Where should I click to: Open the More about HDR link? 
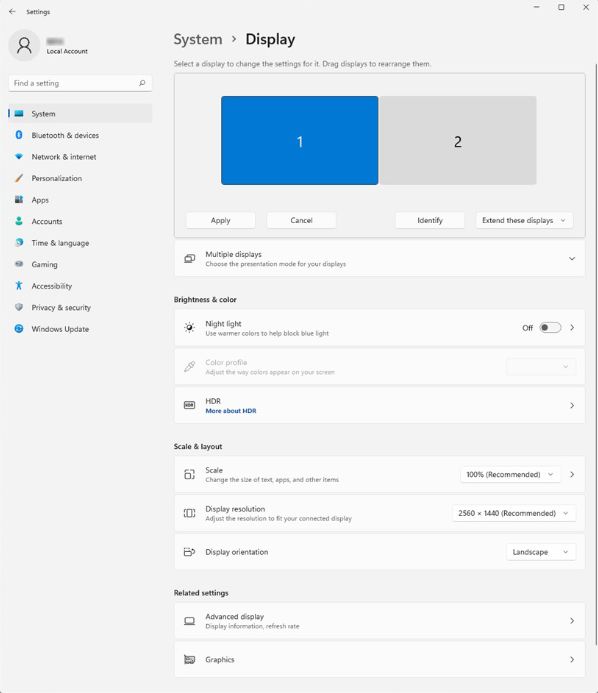231,411
